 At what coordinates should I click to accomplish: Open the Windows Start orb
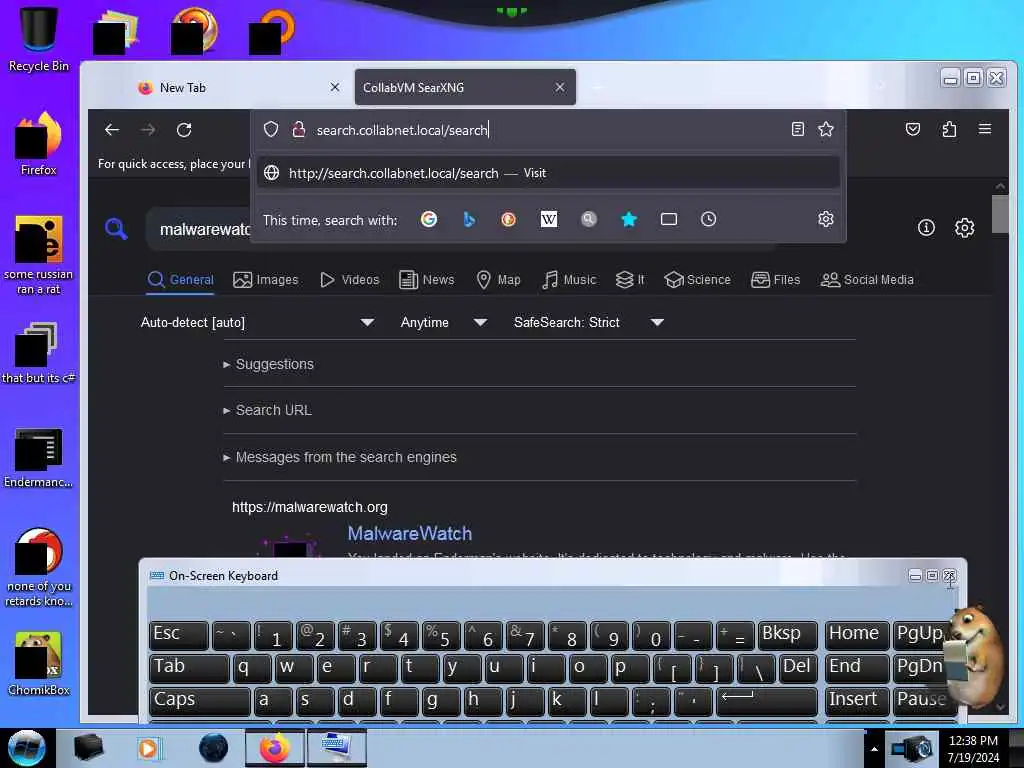coord(27,748)
